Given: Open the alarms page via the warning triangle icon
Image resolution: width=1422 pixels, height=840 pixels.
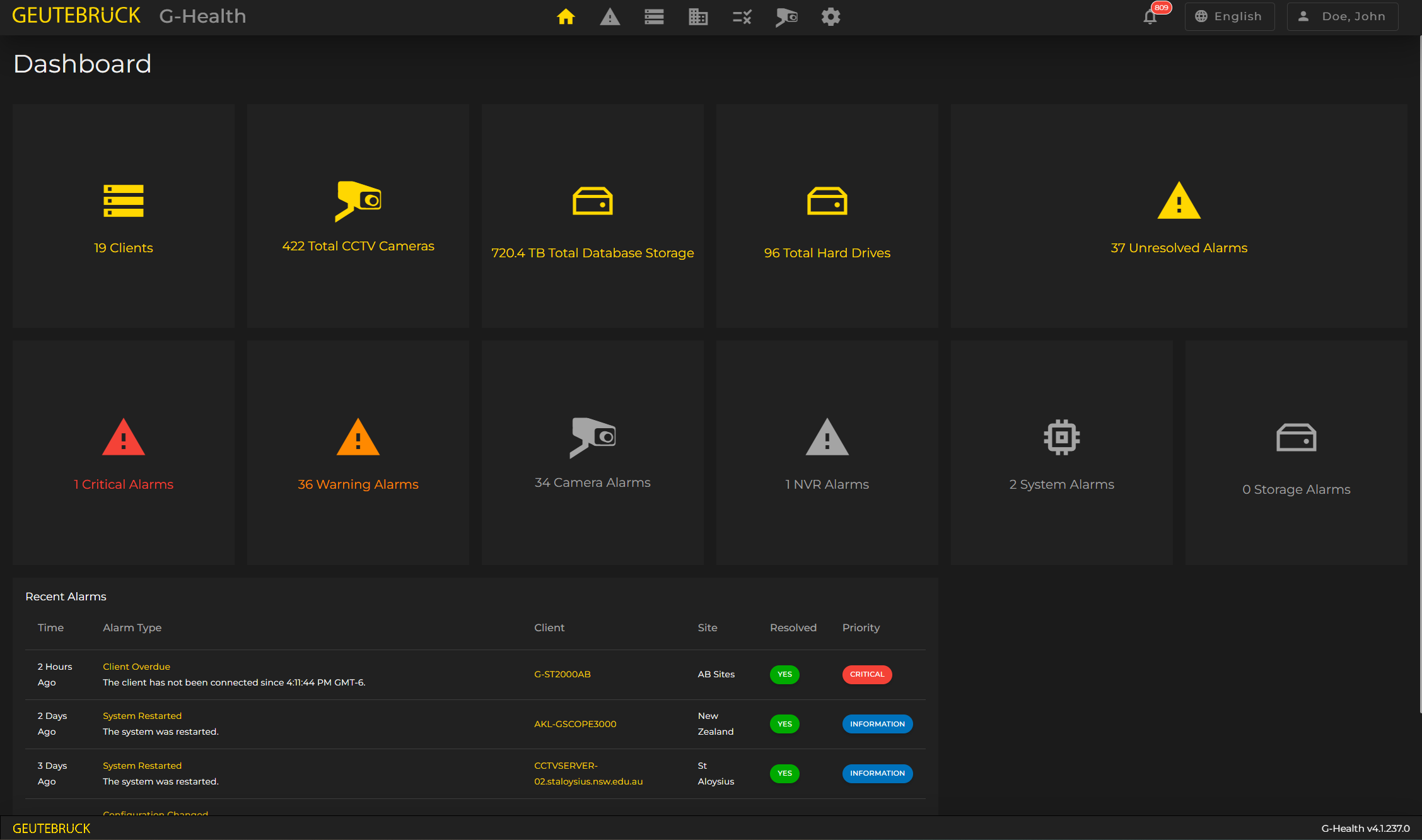Looking at the screenshot, I should coord(610,17).
